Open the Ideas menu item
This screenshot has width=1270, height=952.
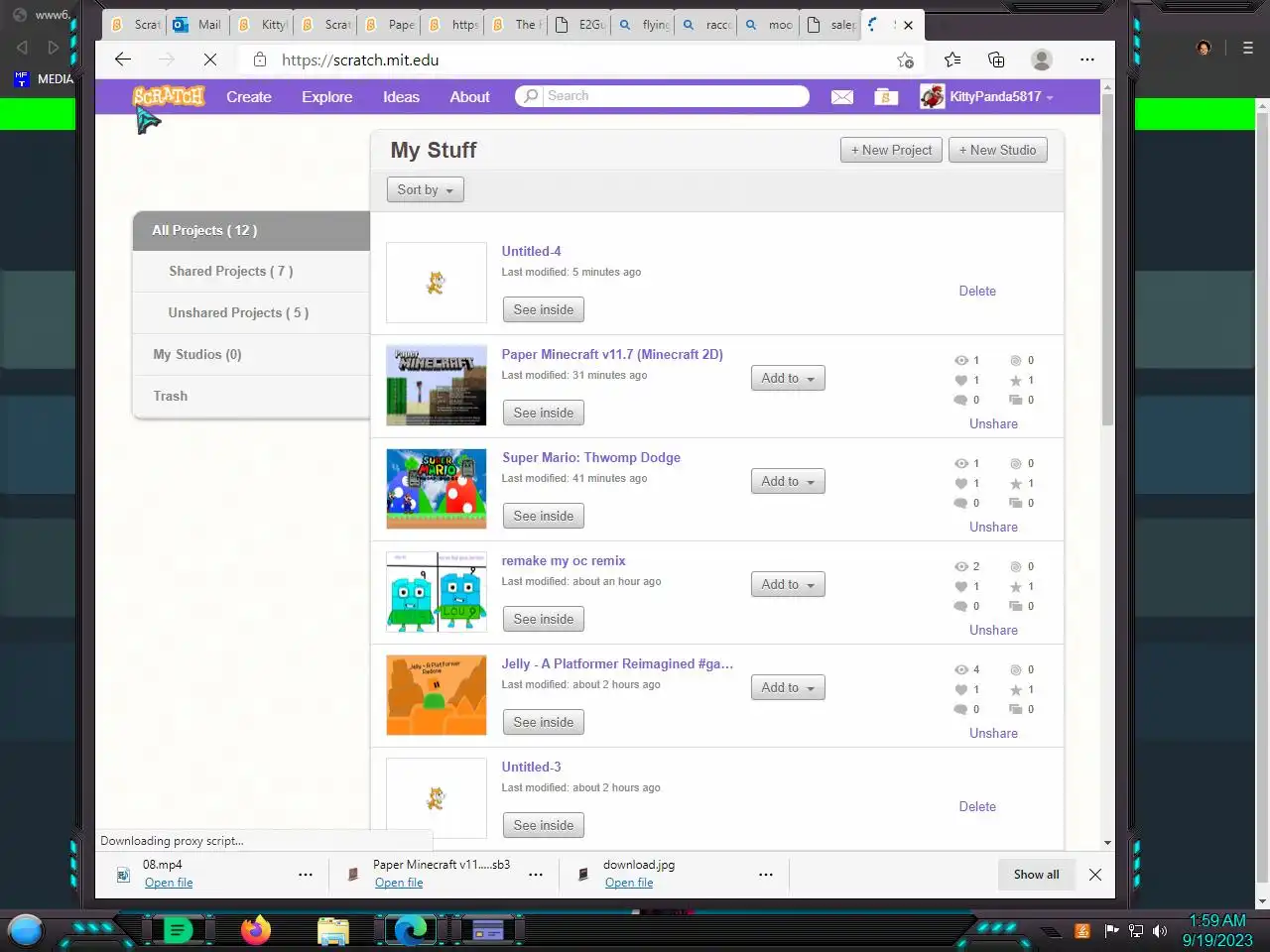[401, 96]
